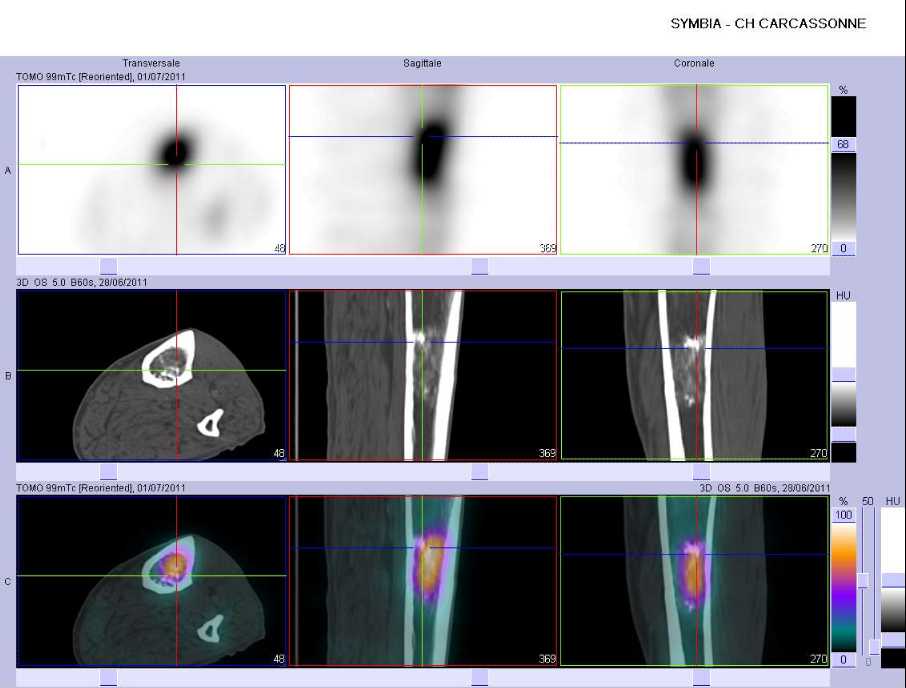Viewport: 906px width, 688px height.
Task: Click the row A label
Action: (x=8, y=170)
